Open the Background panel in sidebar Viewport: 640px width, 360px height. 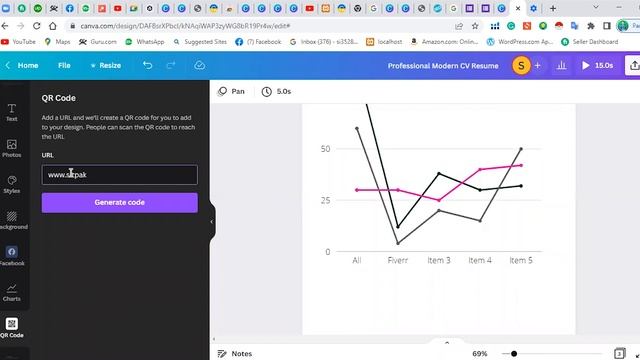(x=12, y=220)
